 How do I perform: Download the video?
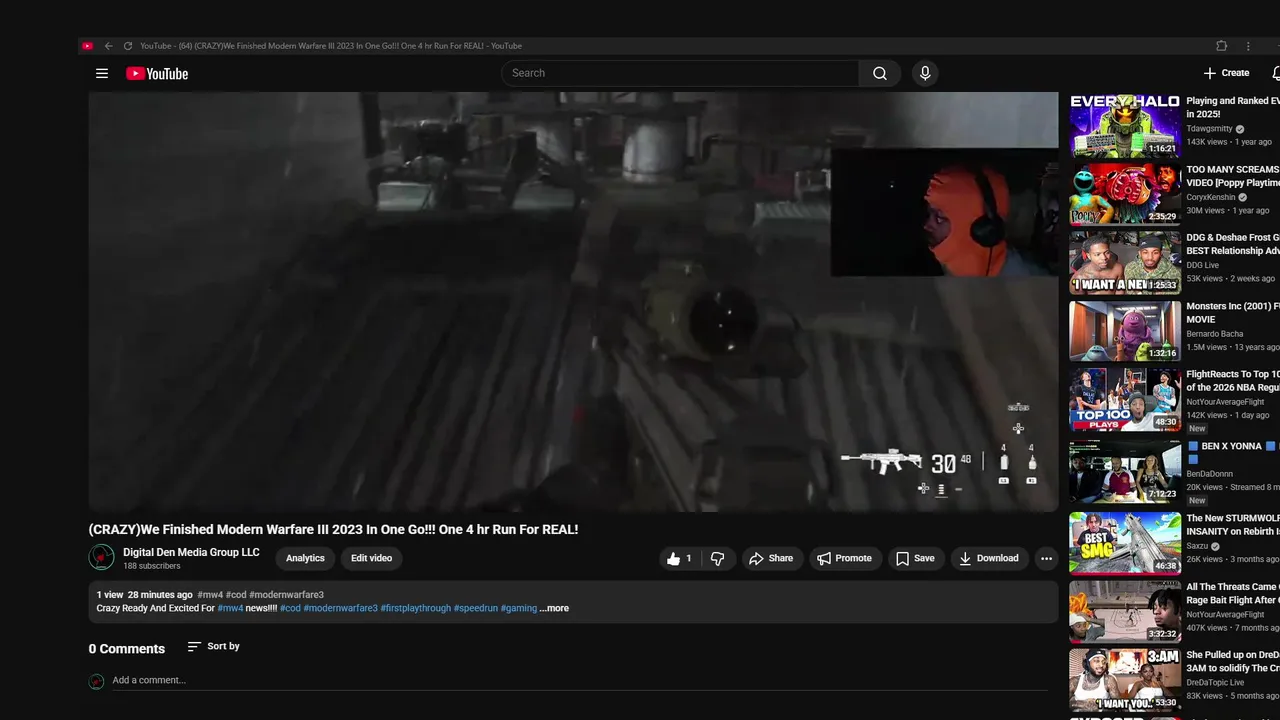[x=988, y=559]
